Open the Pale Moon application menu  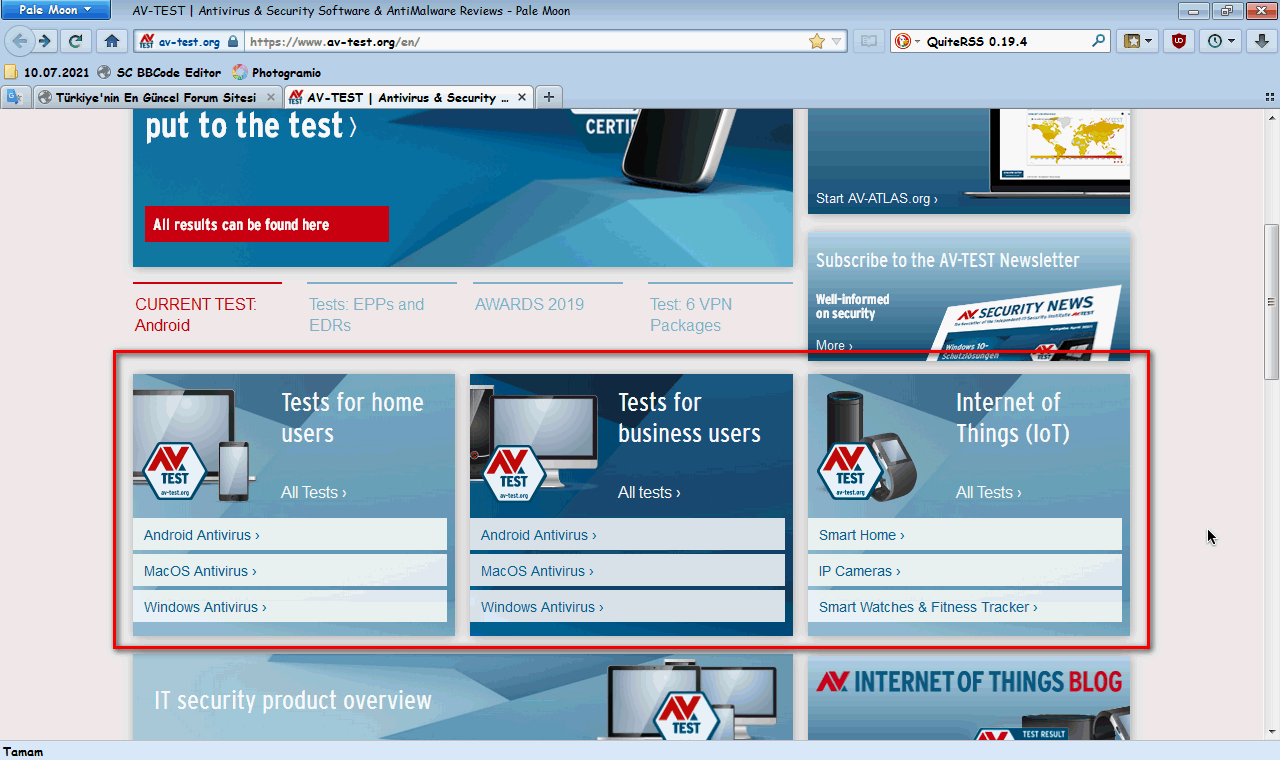click(55, 10)
